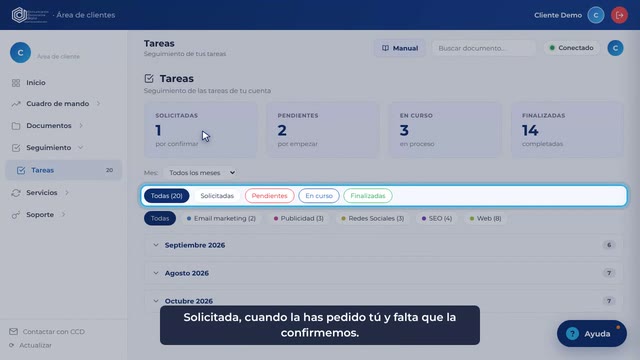Click Área de clientes header title
The image size is (640, 360).
pyautogui.click(x=86, y=15)
